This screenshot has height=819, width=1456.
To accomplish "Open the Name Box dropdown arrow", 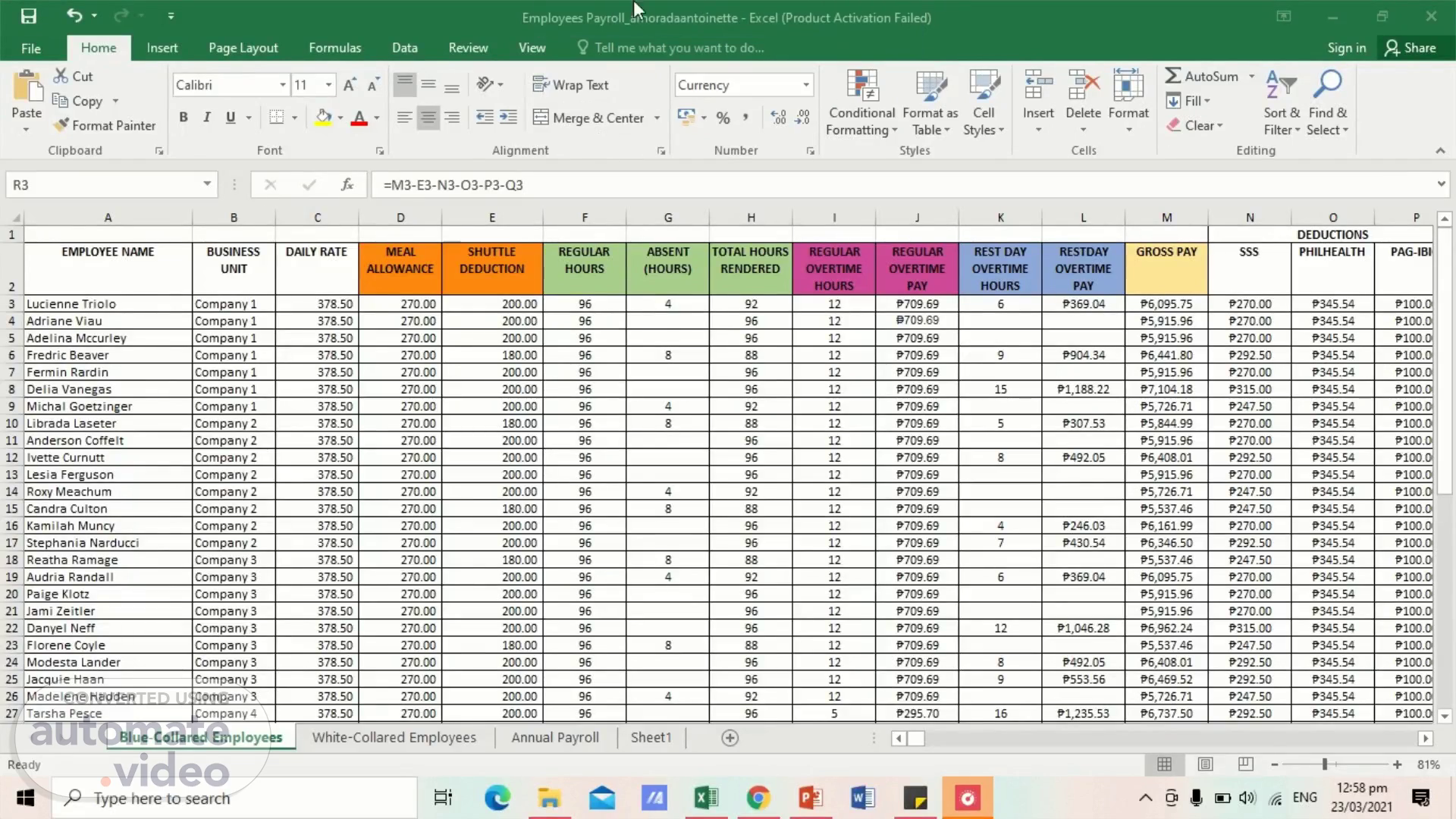I will 206,184.
